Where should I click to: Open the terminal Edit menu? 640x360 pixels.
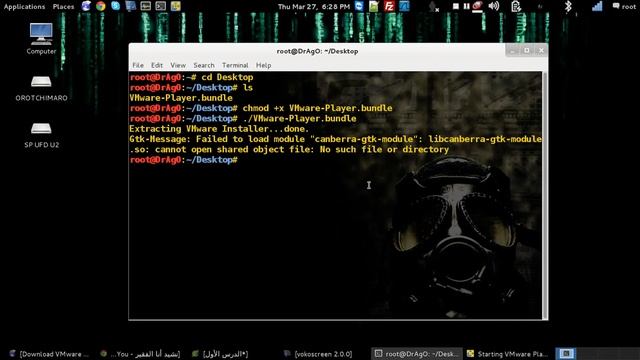pyautogui.click(x=157, y=65)
